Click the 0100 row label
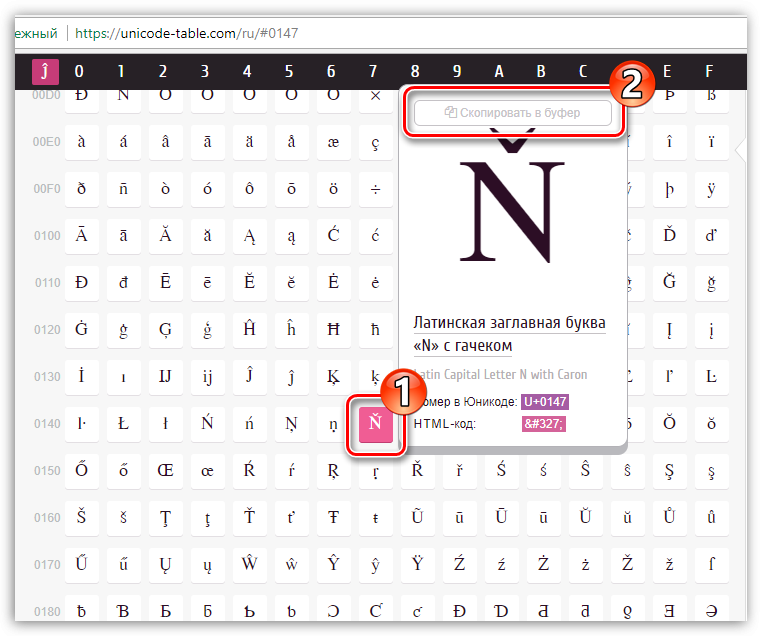The height and width of the screenshot is (636, 762). pyautogui.click(x=46, y=236)
